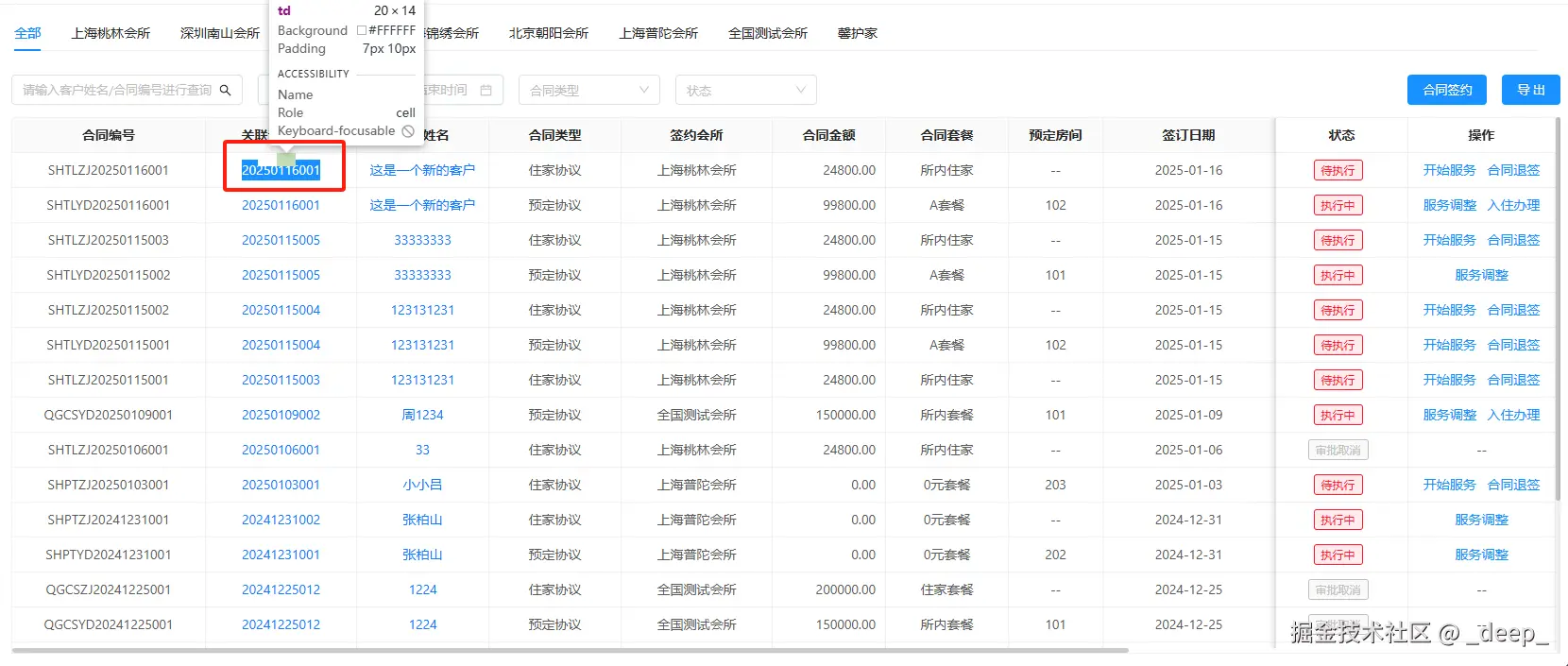Click the #FFFFFF background swatch in tooltip
Image resolution: width=1568 pixels, height=666 pixels.
(x=362, y=30)
